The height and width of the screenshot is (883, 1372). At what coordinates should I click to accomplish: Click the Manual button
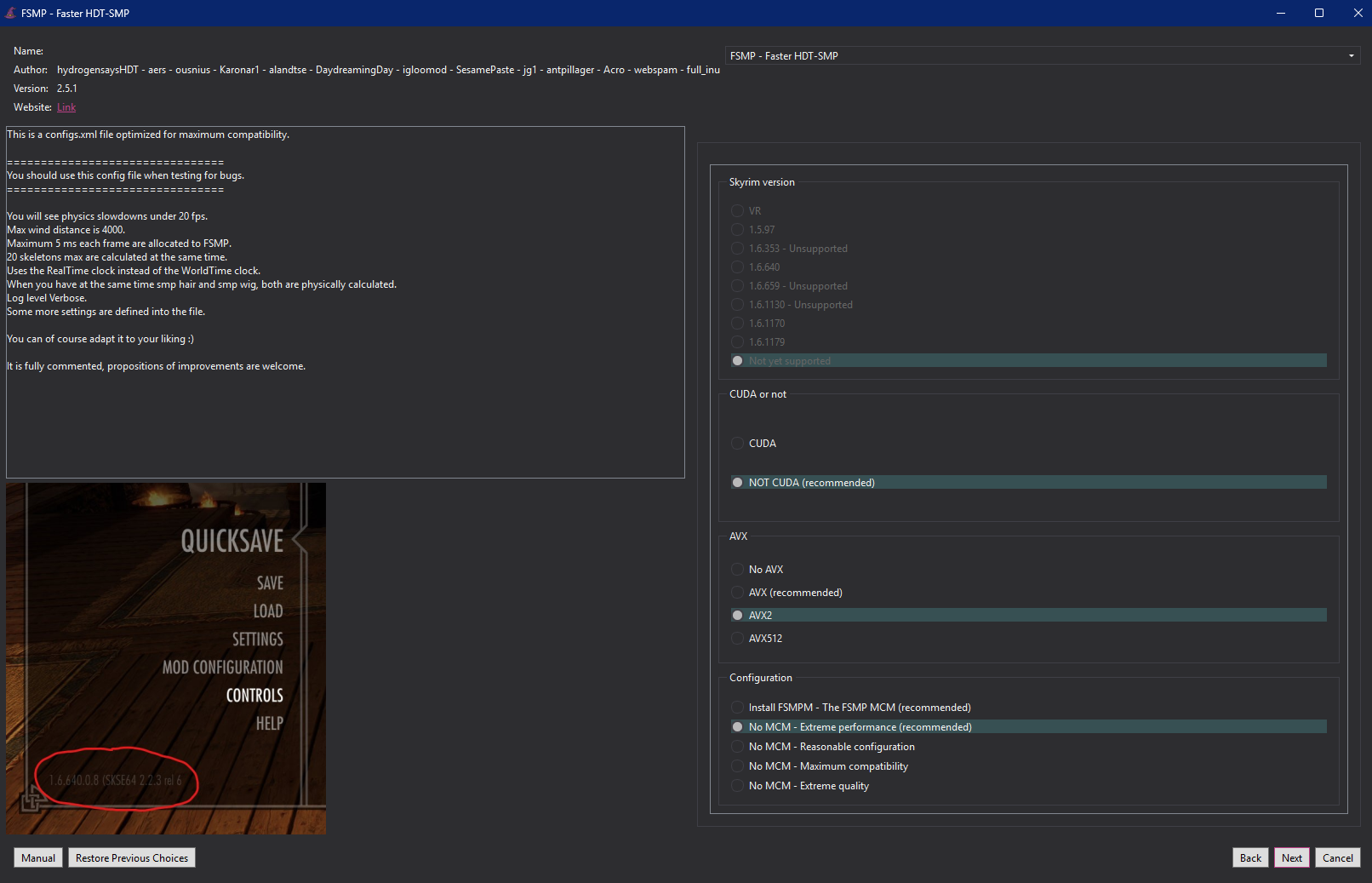pyautogui.click(x=38, y=858)
